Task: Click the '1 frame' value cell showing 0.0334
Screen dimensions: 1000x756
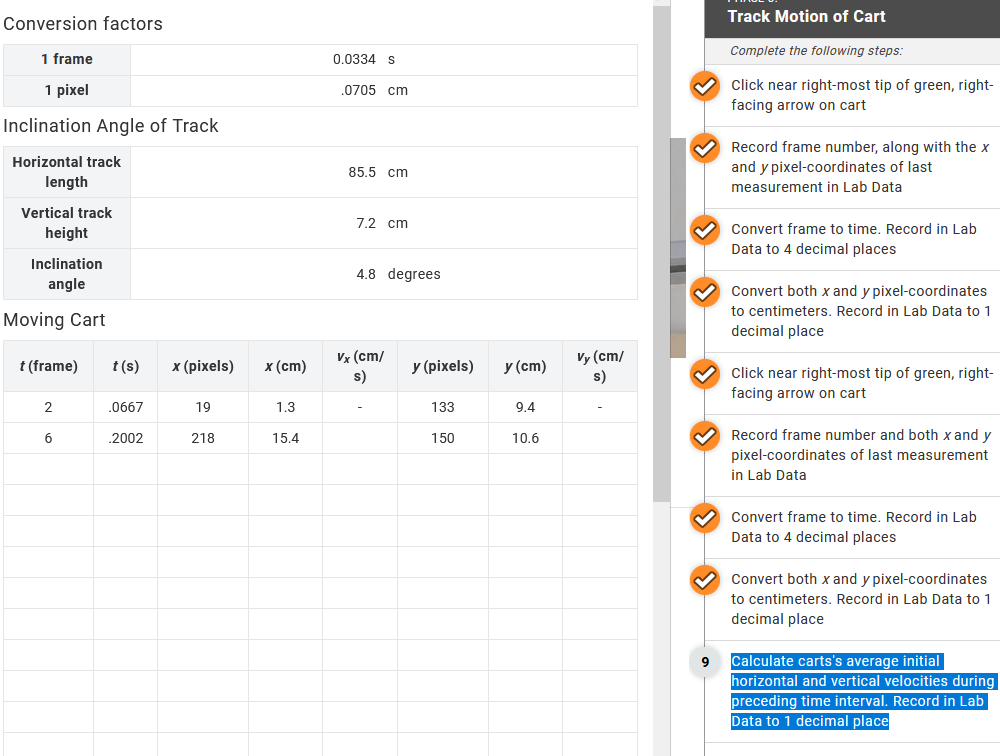Action: [383, 59]
